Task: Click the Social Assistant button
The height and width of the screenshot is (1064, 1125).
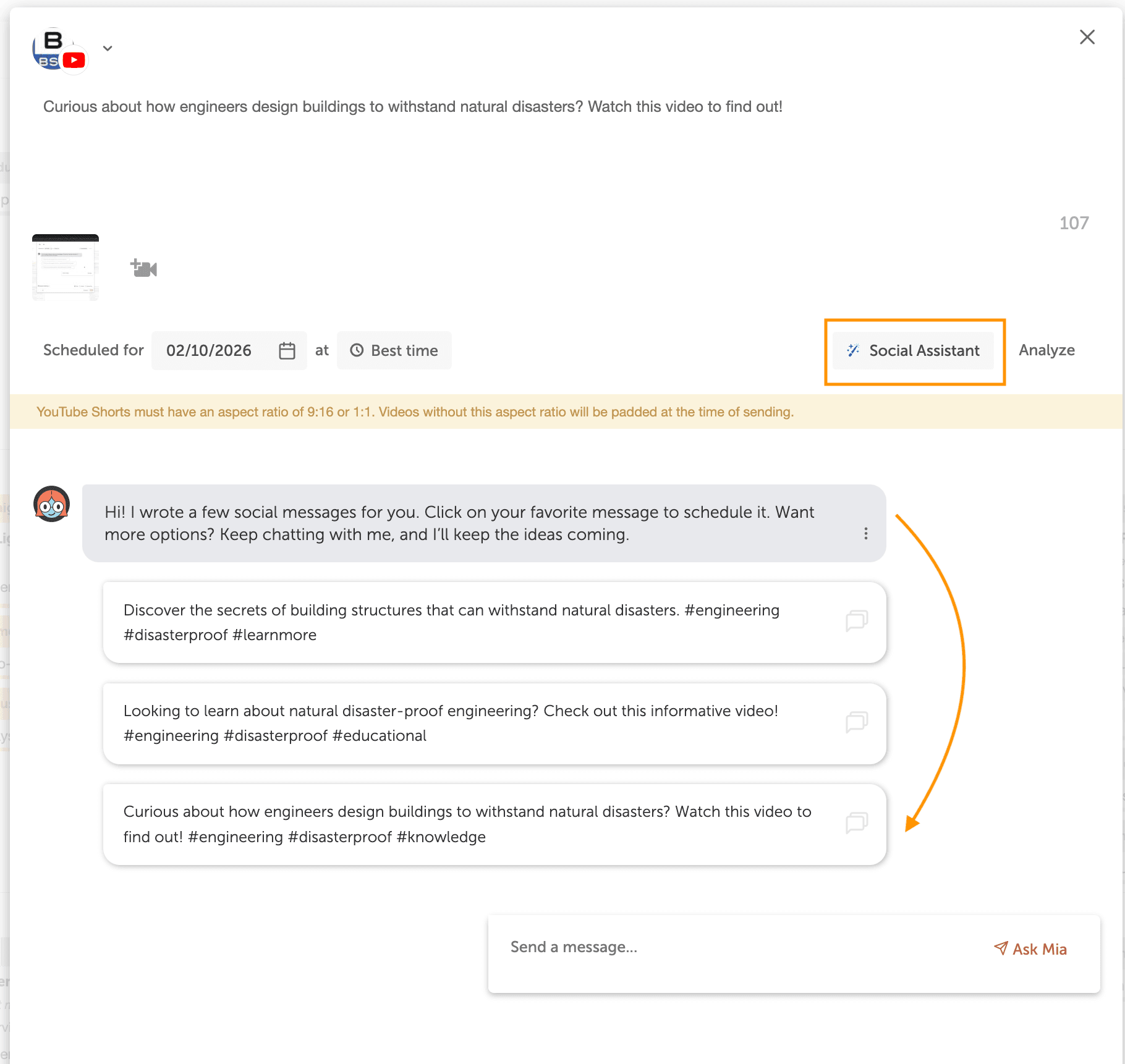Action: 913,351
